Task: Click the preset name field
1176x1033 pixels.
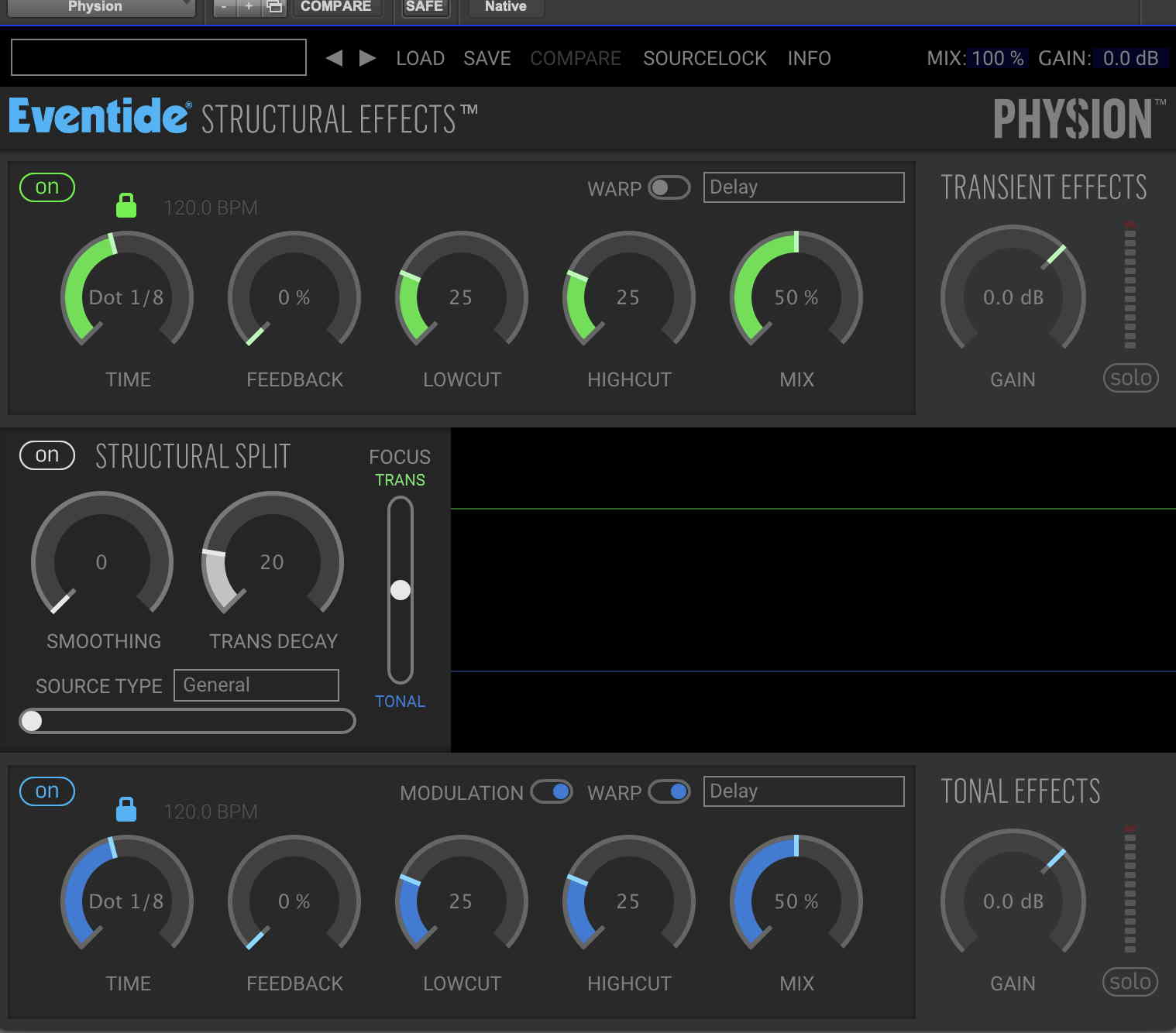Action: (x=159, y=57)
